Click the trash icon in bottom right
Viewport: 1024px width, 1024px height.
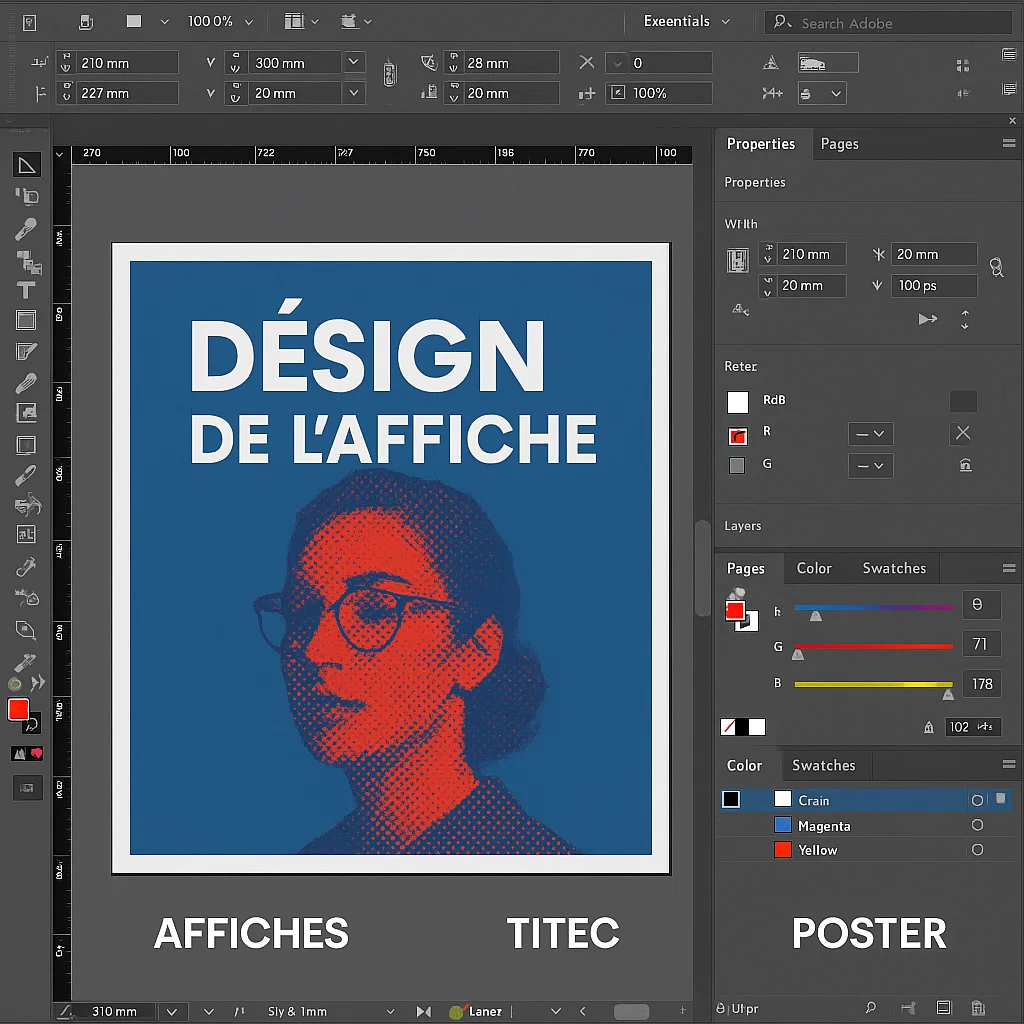(978, 1009)
